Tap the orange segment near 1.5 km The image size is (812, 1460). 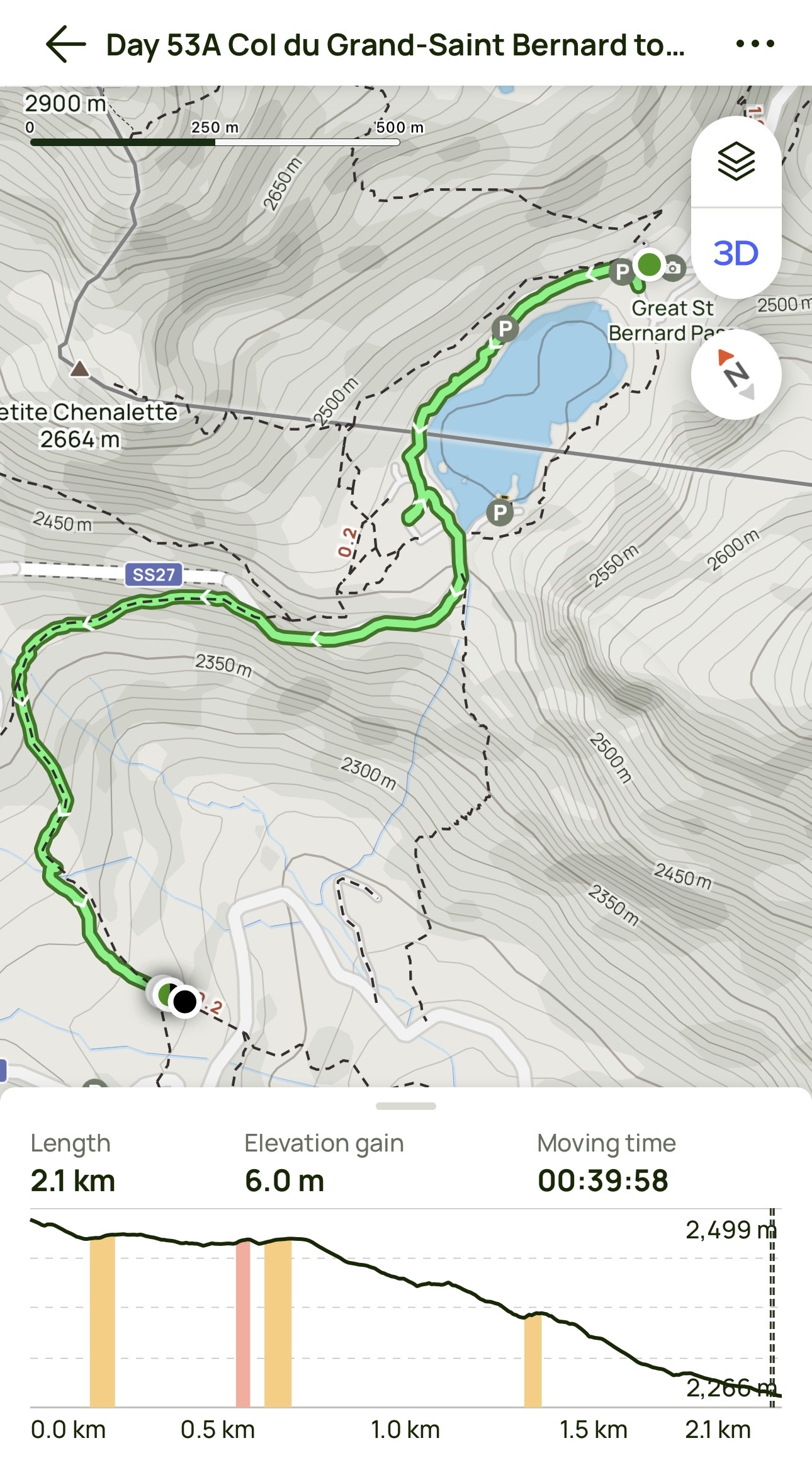tap(533, 1361)
